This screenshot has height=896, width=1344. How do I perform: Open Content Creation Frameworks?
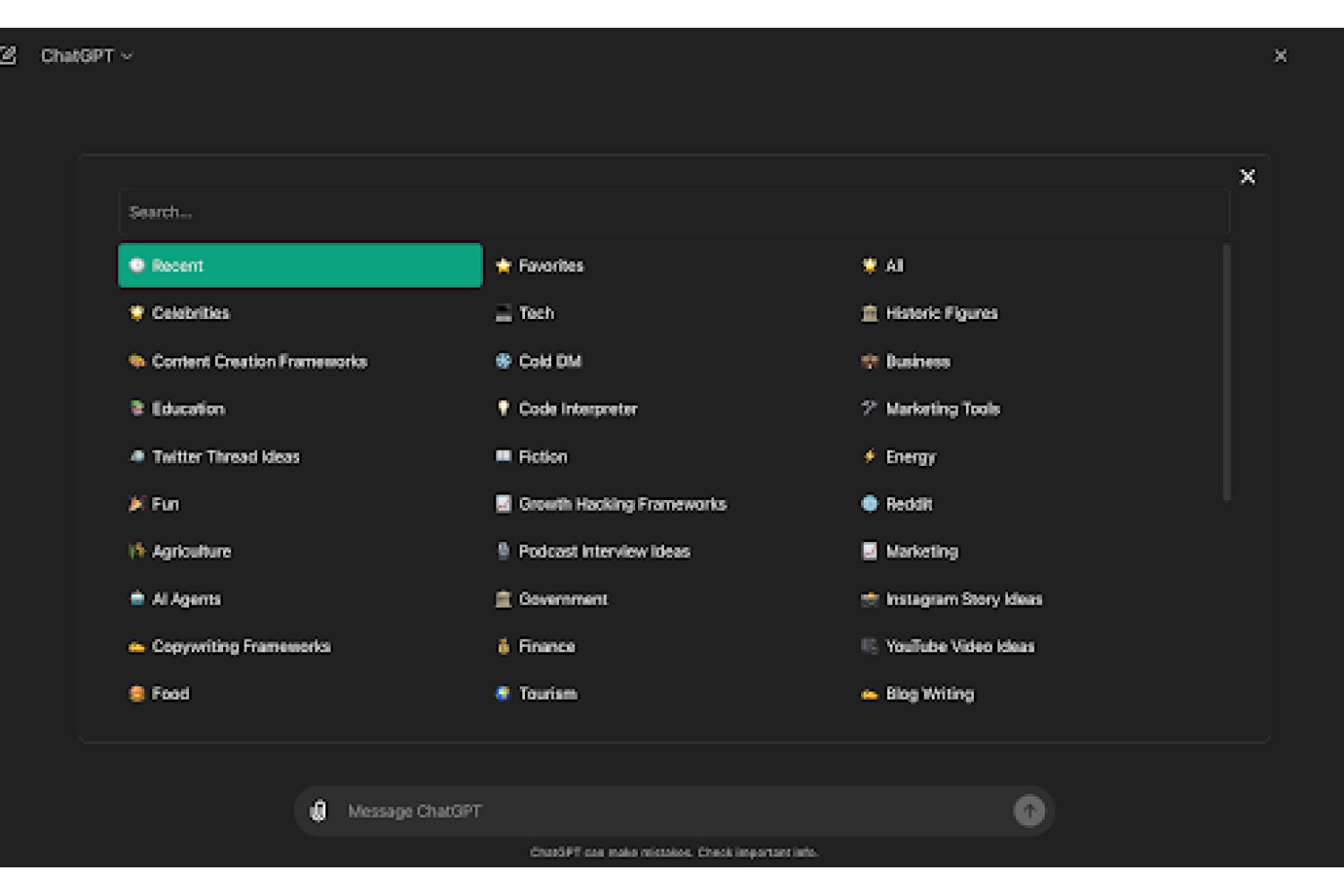[x=248, y=361]
